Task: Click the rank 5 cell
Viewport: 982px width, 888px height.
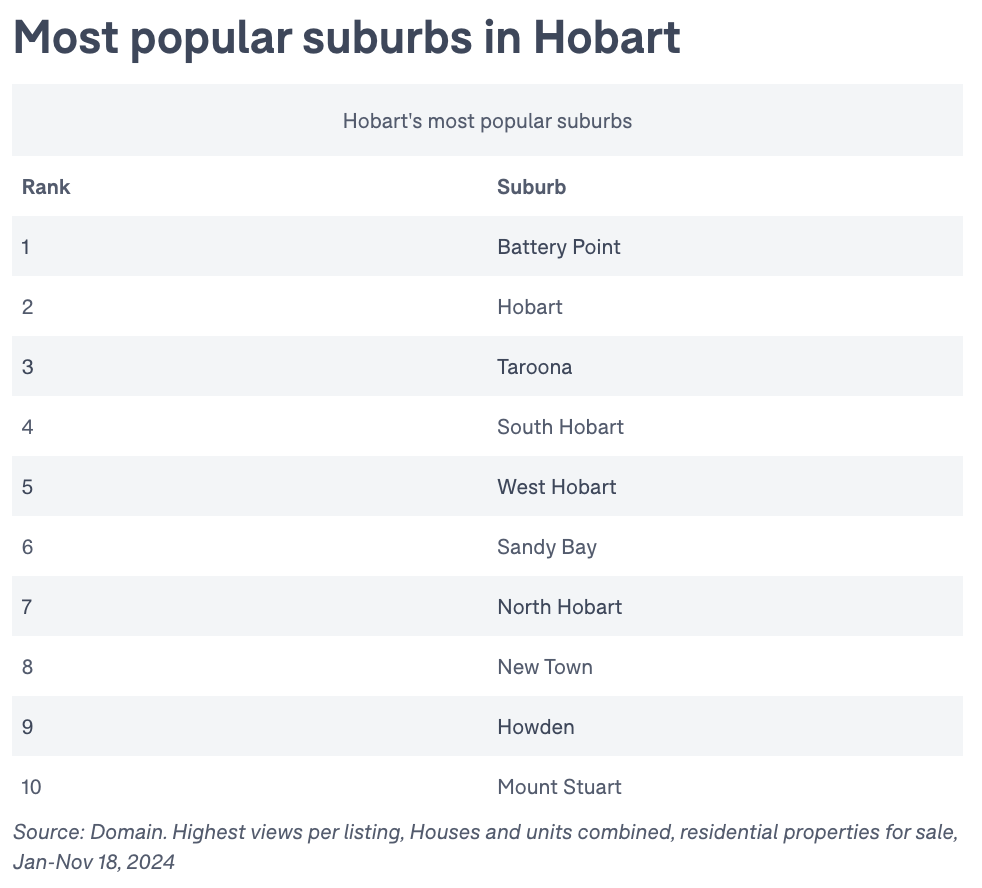Action: point(27,487)
